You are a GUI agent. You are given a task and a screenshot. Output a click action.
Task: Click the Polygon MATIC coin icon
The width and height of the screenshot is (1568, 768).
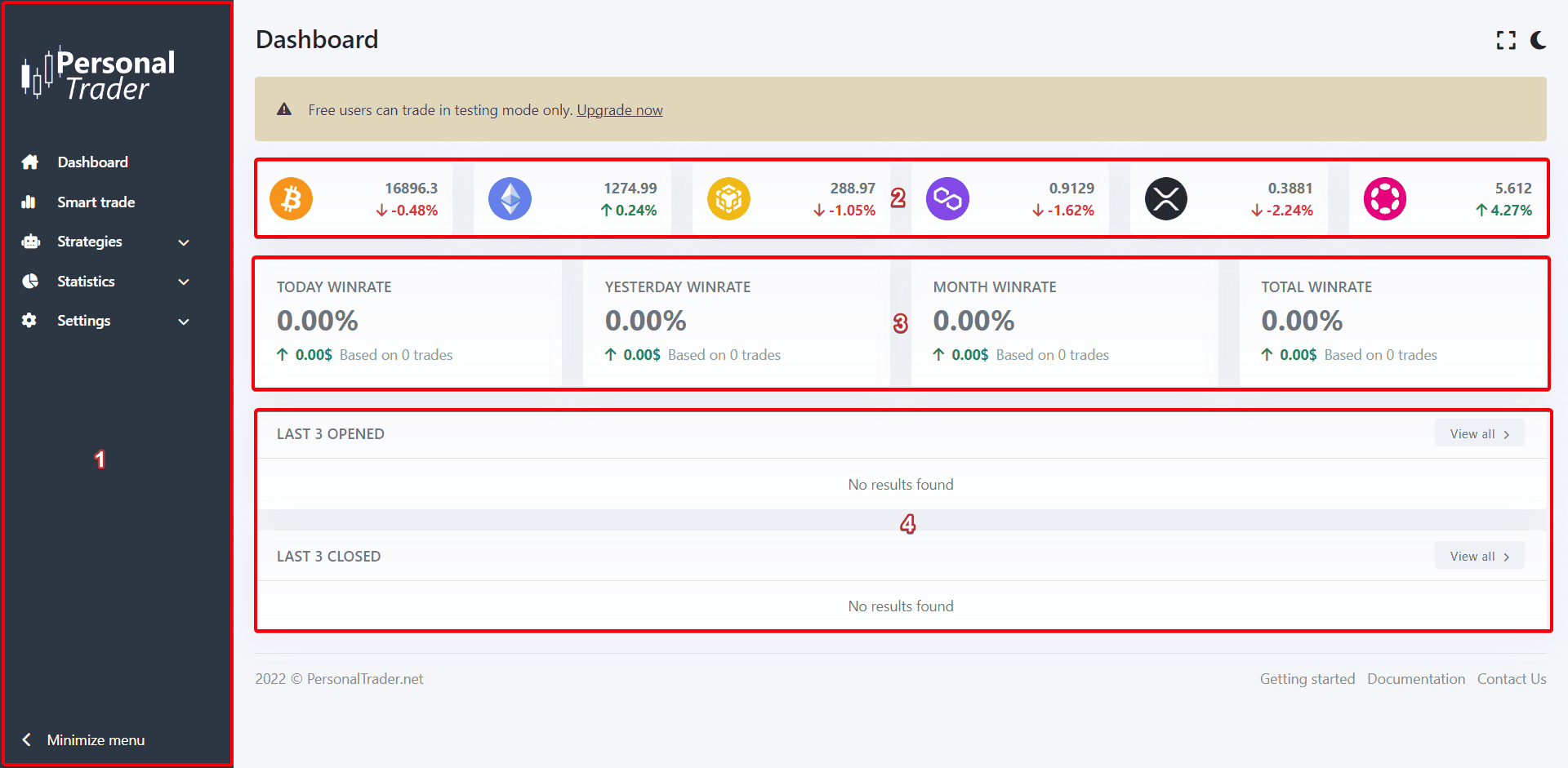(947, 199)
